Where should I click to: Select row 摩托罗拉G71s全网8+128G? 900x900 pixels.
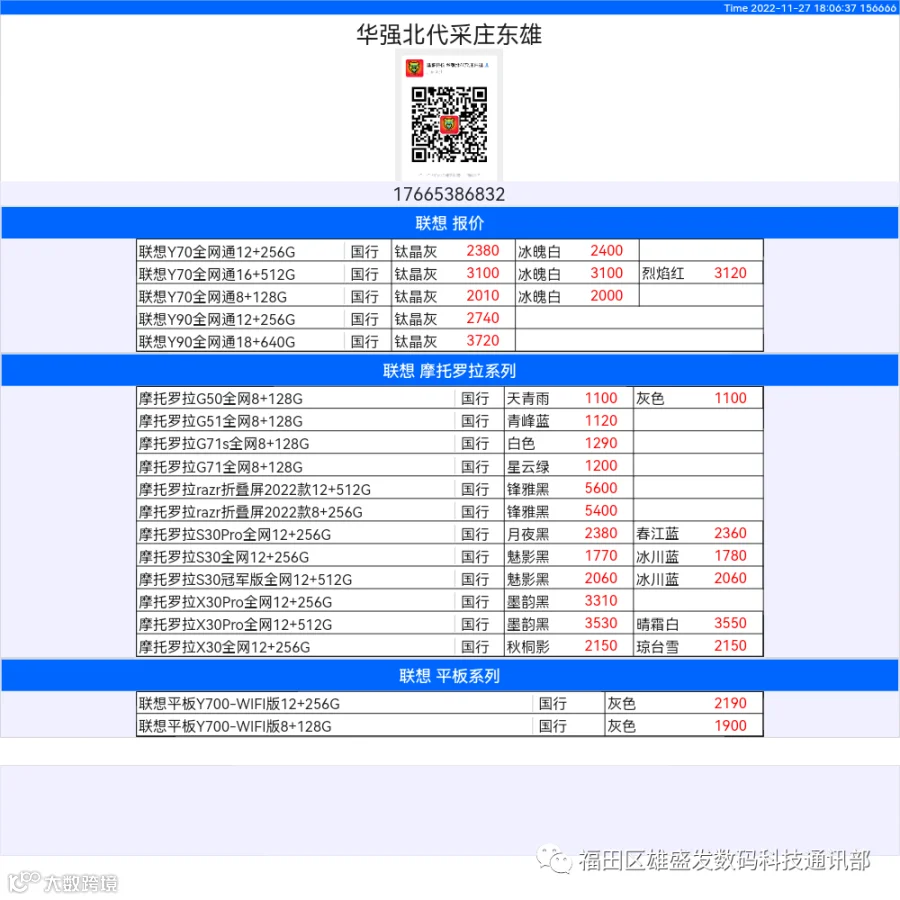tap(449, 443)
